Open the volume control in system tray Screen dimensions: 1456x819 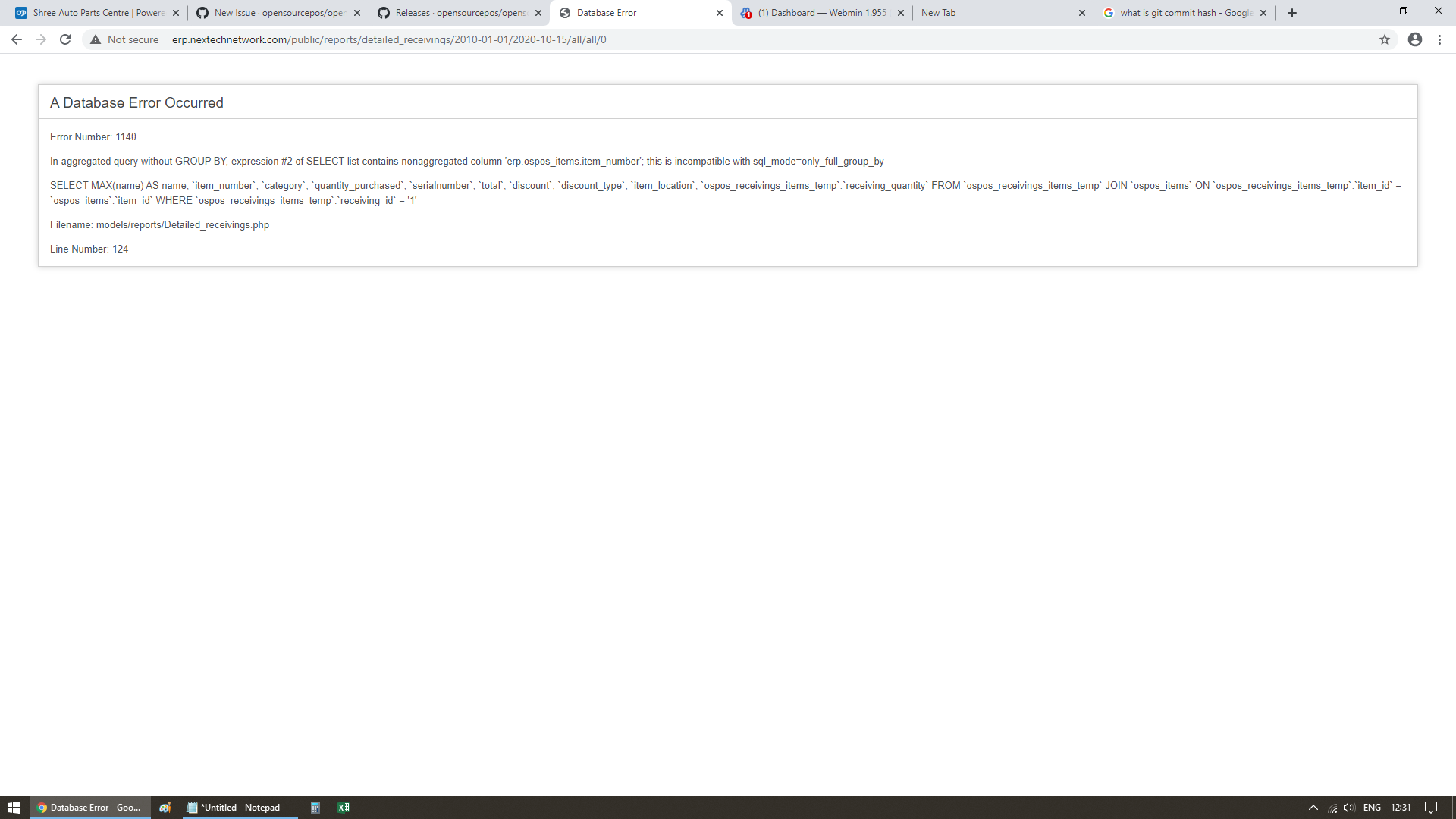point(1349,808)
